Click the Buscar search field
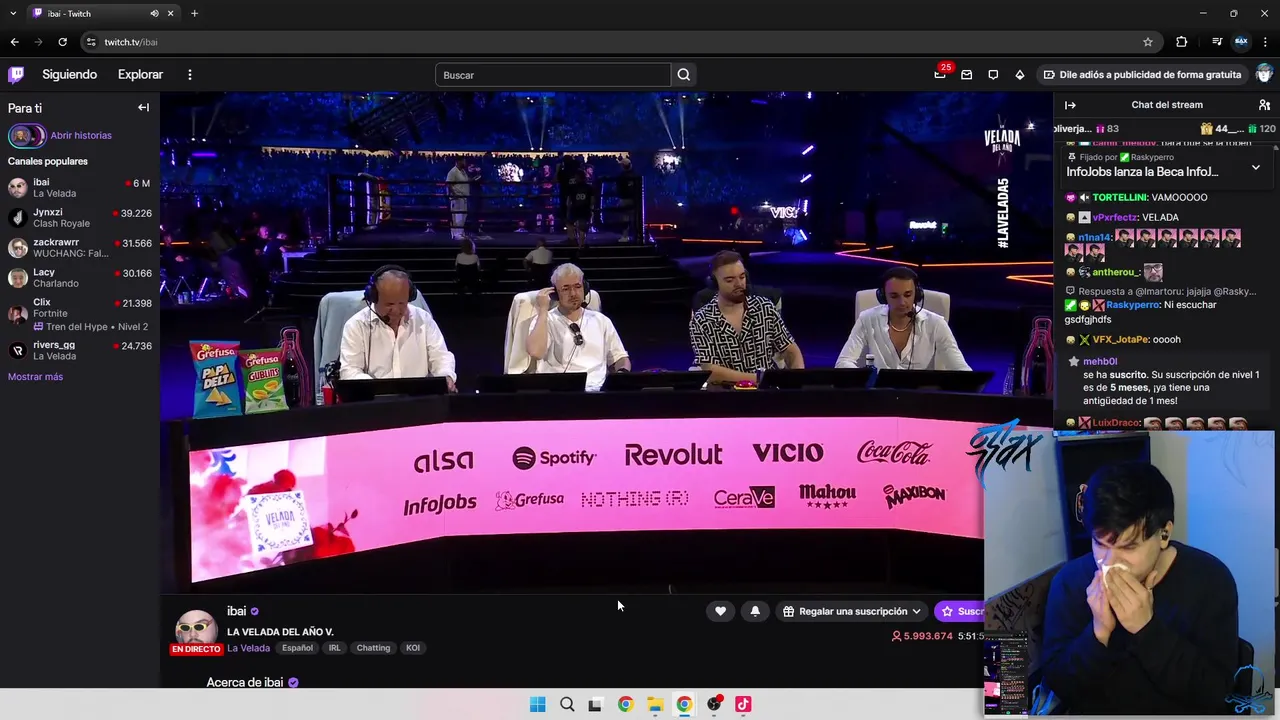This screenshot has width=1280, height=720. point(553,75)
